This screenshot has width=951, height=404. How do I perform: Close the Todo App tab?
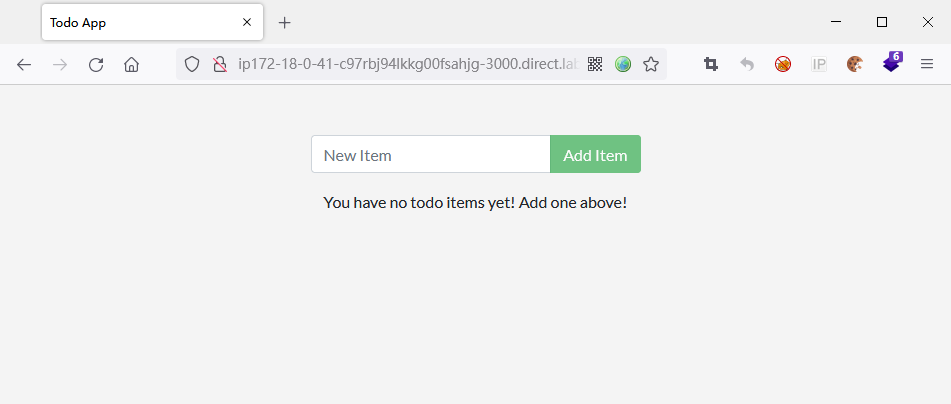pyautogui.click(x=247, y=22)
